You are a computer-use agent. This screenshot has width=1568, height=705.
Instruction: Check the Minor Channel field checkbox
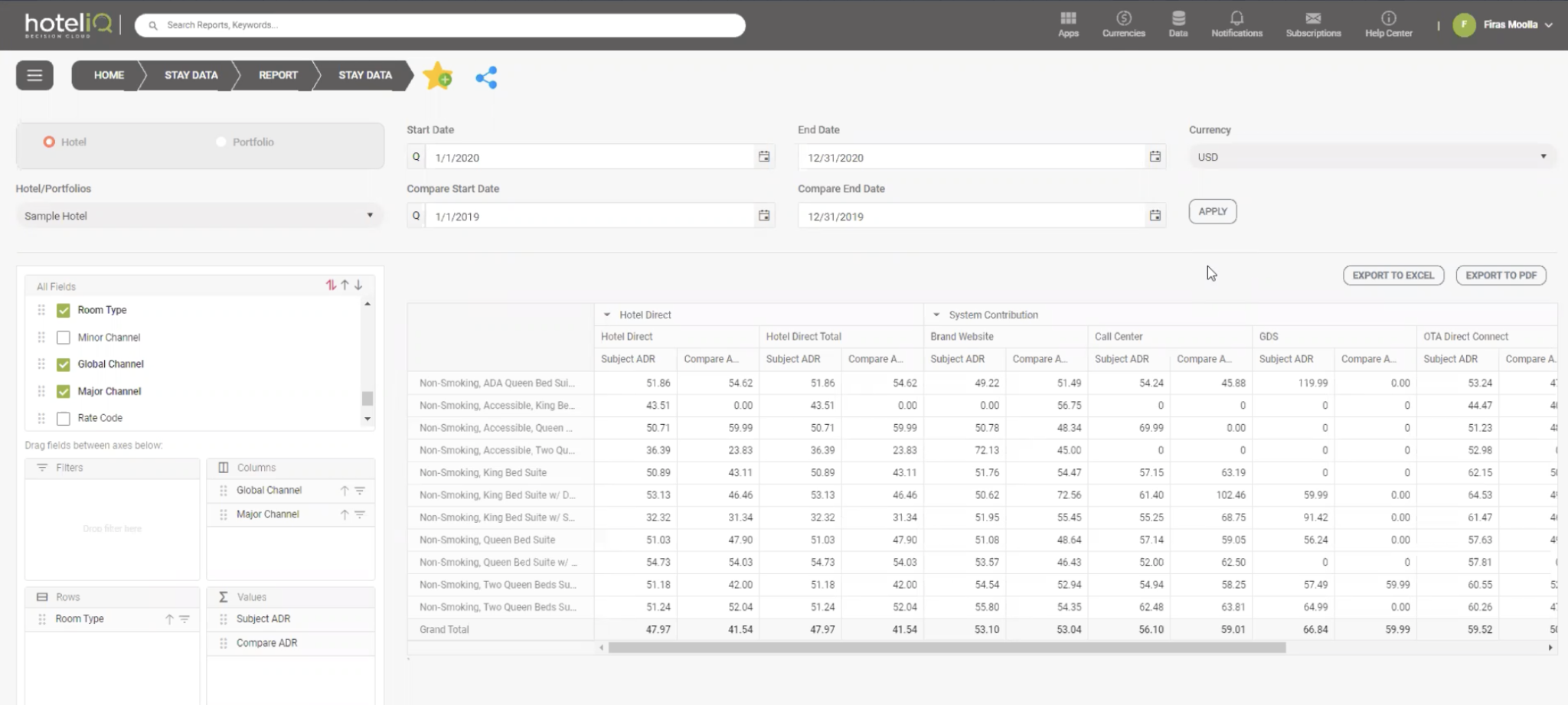(64, 338)
